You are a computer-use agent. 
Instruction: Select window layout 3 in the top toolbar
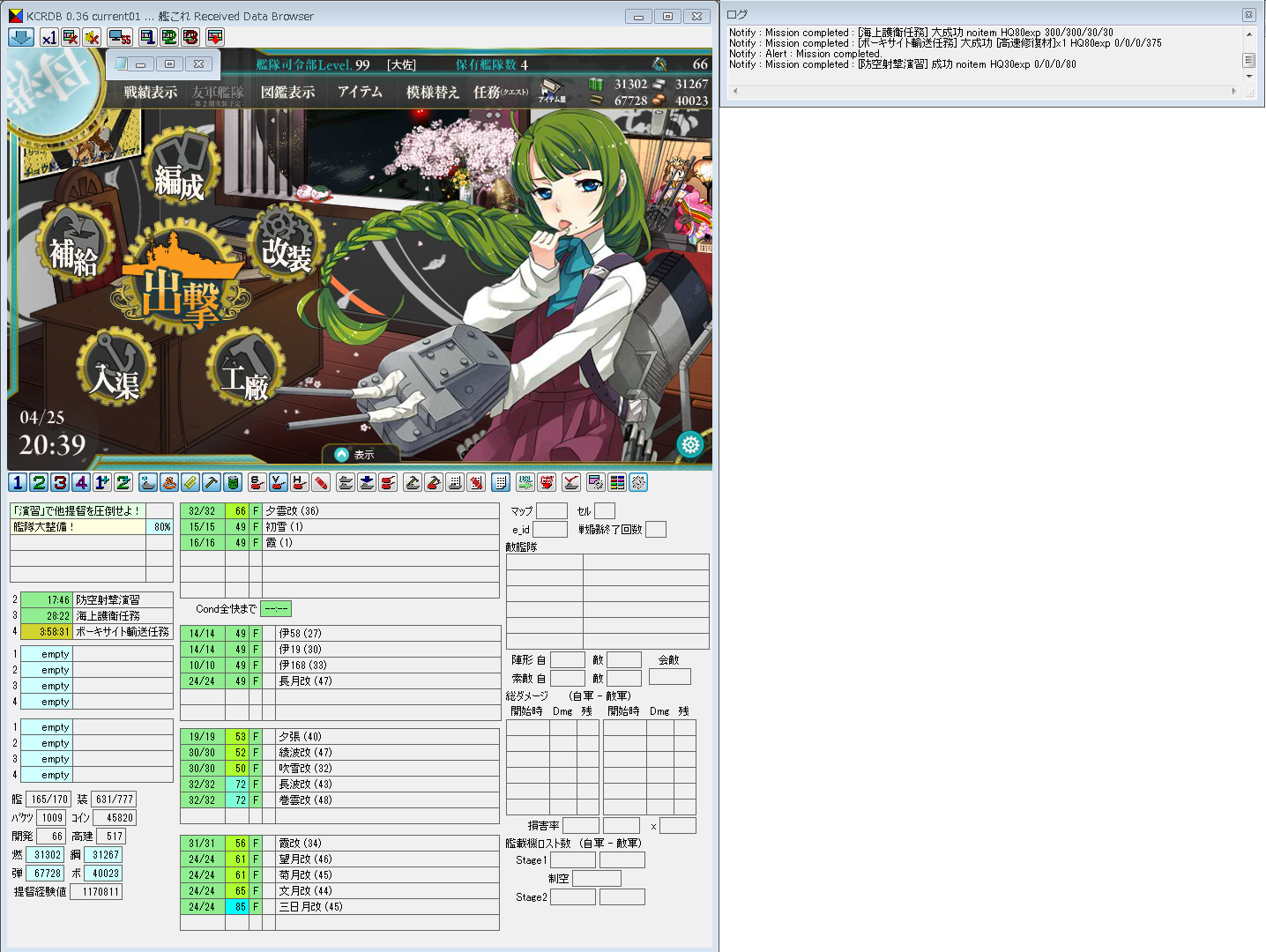click(190, 37)
